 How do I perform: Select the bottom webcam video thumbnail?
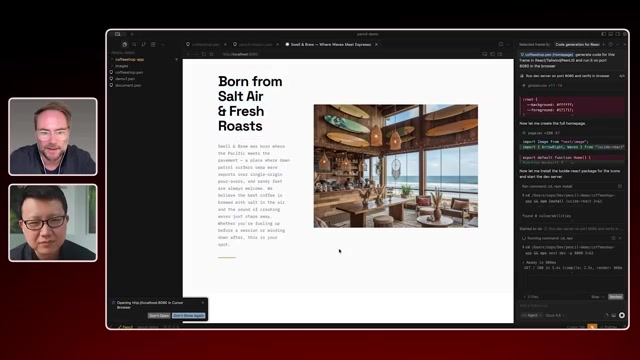53,223
